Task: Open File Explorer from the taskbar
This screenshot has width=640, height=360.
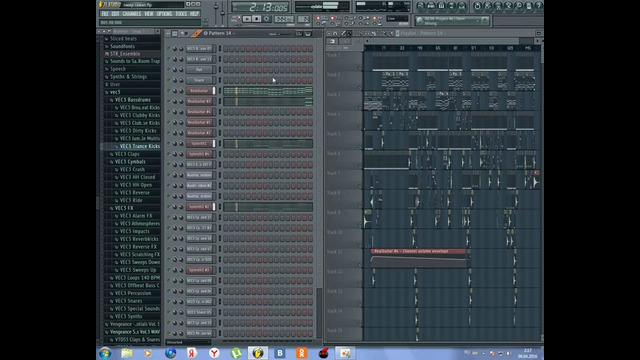Action: click(127, 353)
